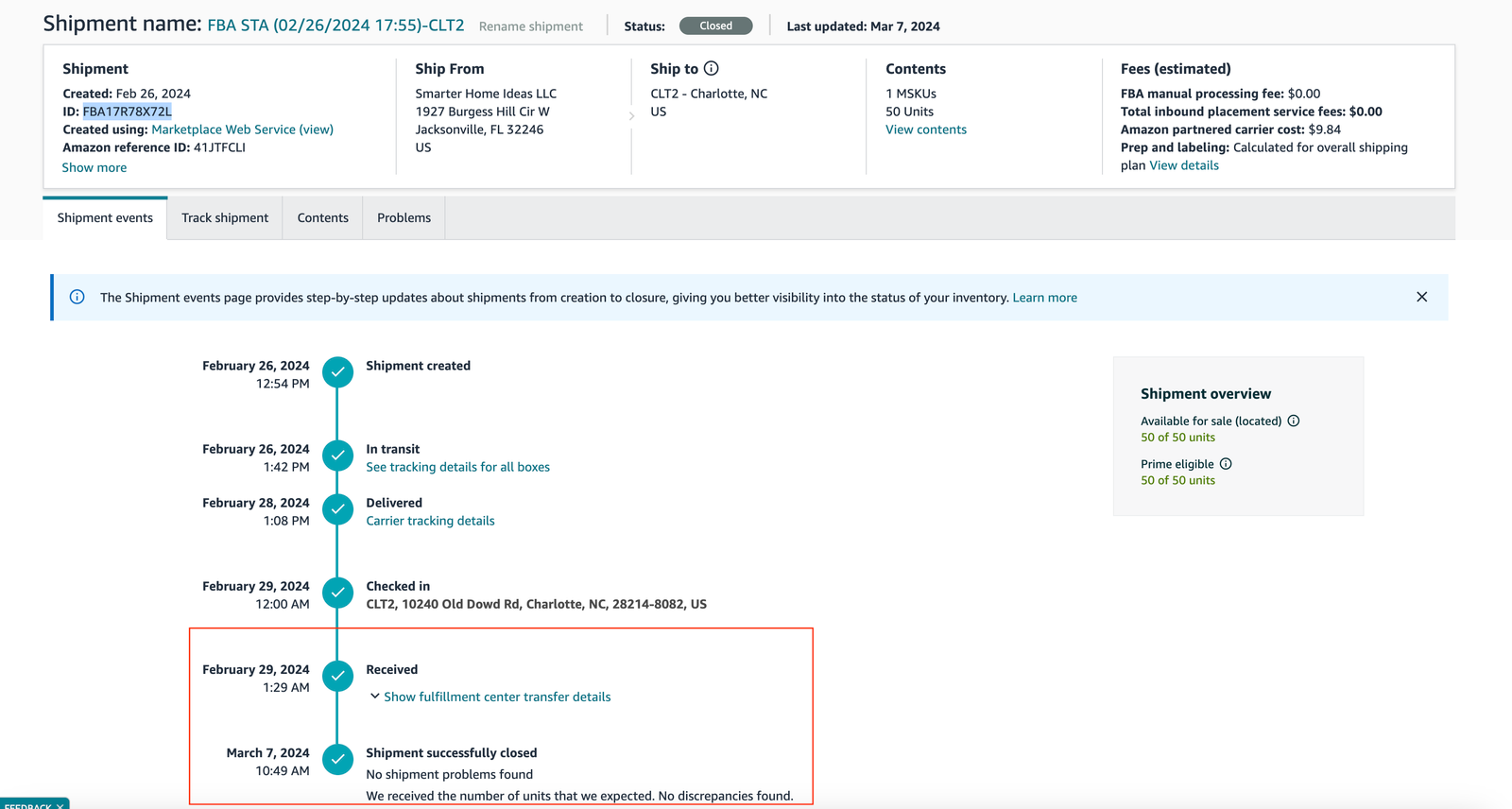1512x809 pixels.
Task: Click the Created: Feb 26, 2024 text
Action: 127,94
